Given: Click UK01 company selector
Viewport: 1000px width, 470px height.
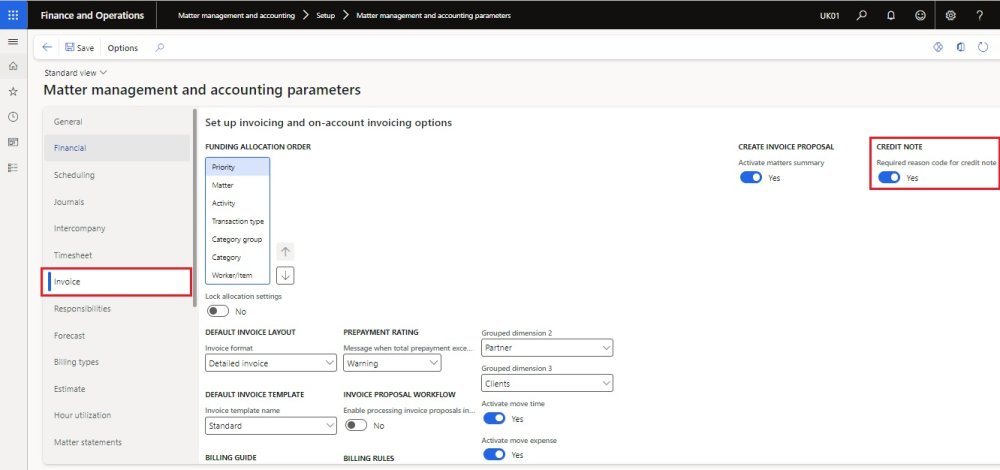Looking at the screenshot, I should point(830,15).
